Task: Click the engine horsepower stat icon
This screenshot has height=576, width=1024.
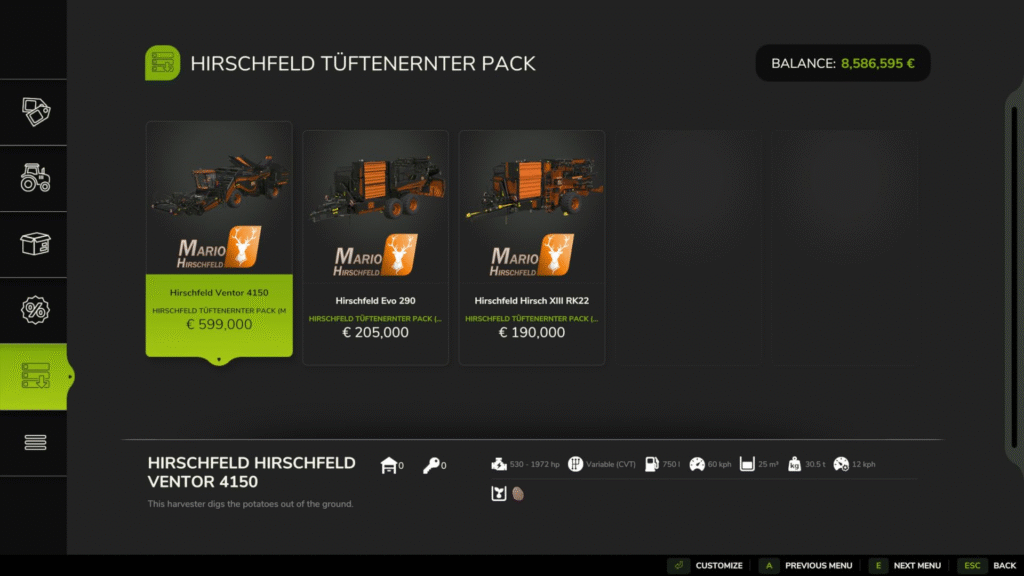Action: pos(499,464)
